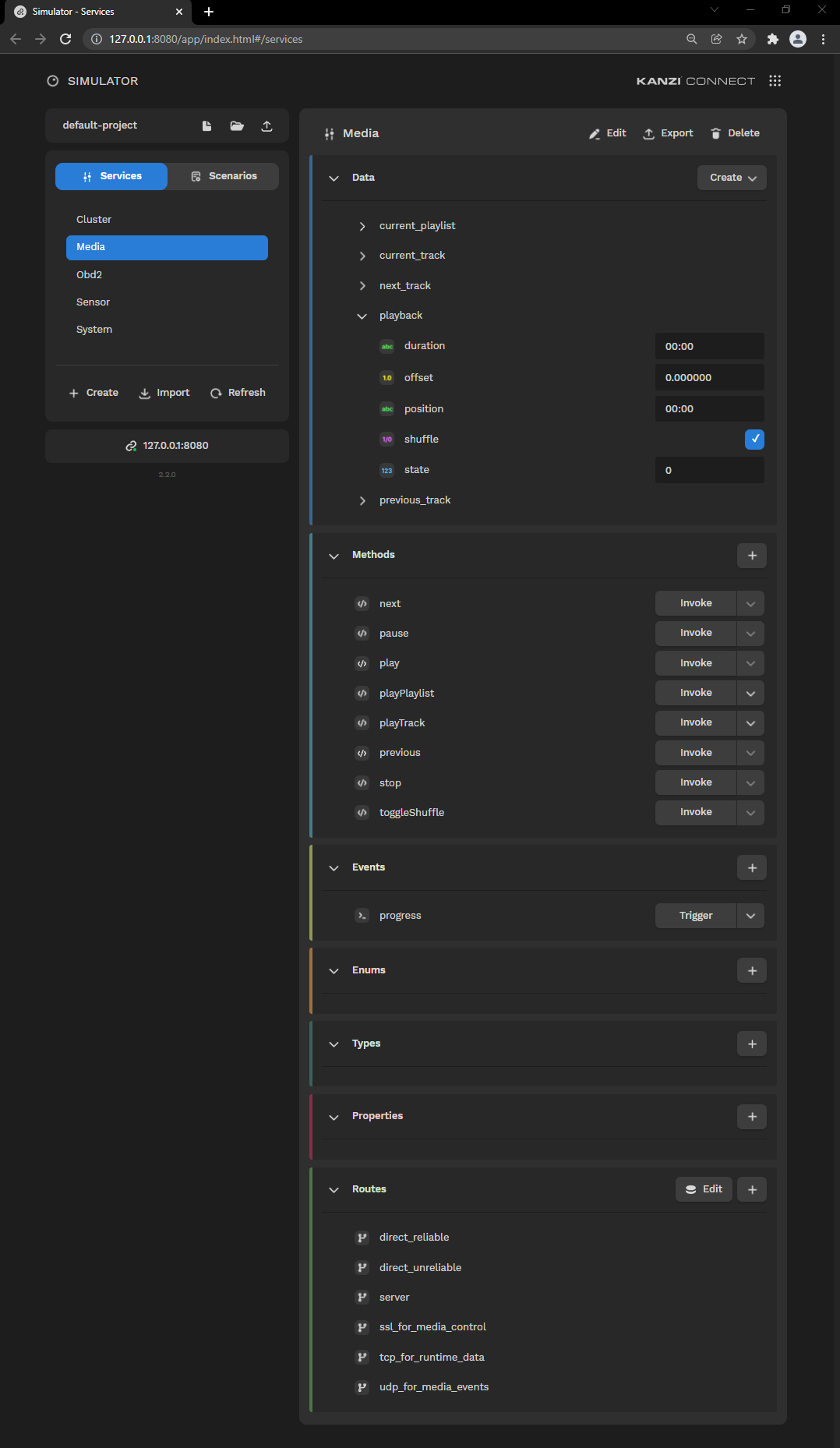The width and height of the screenshot is (840, 1448).
Task: Click the float type icon for offset
Action: tap(386, 378)
